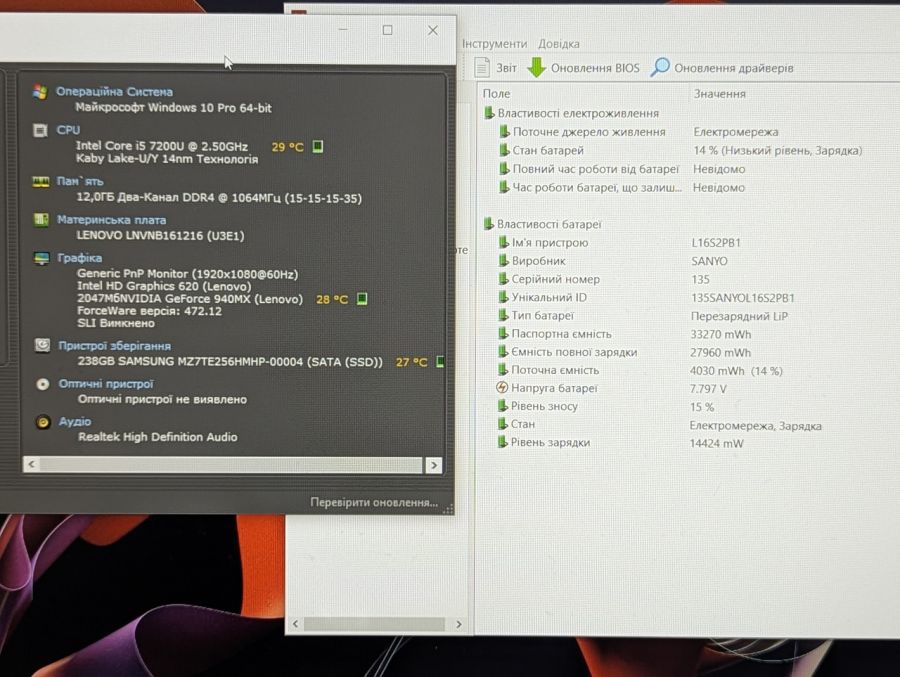Click the icon beside Властивості батареї header
The image size is (900, 677).
pyautogui.click(x=488, y=223)
